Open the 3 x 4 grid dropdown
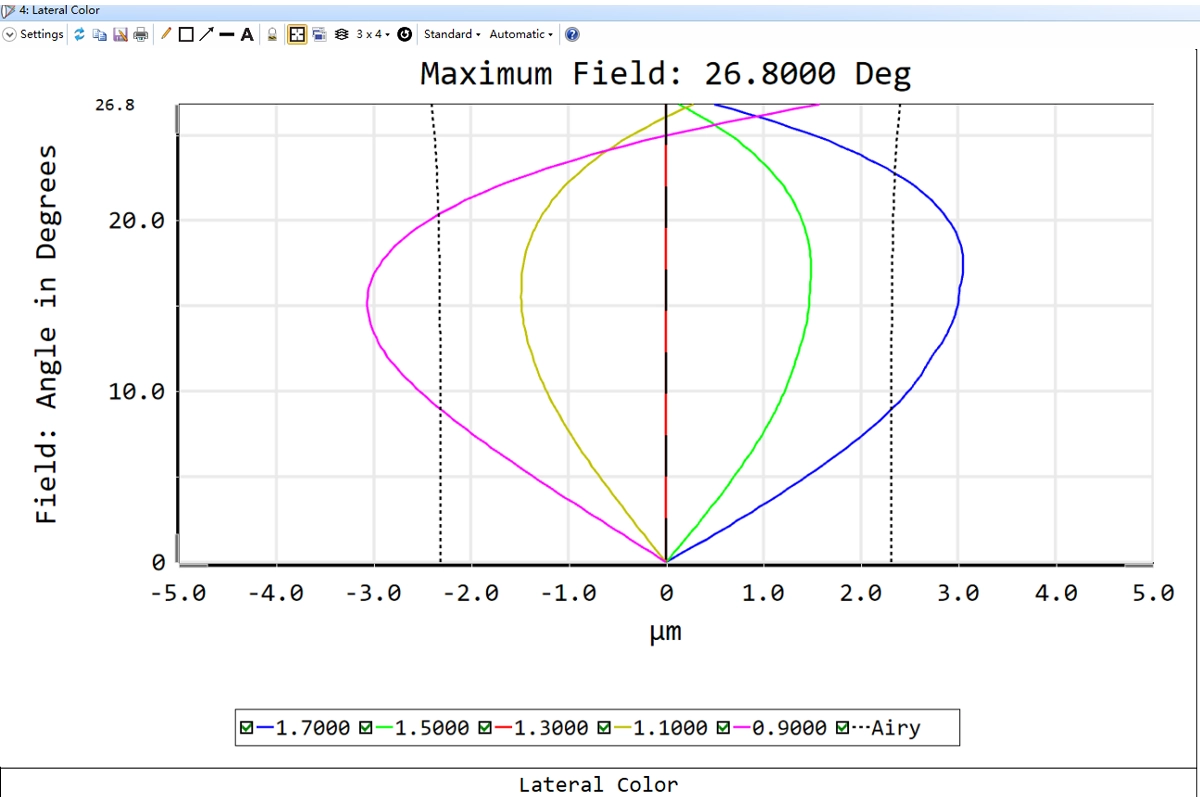 pos(373,34)
